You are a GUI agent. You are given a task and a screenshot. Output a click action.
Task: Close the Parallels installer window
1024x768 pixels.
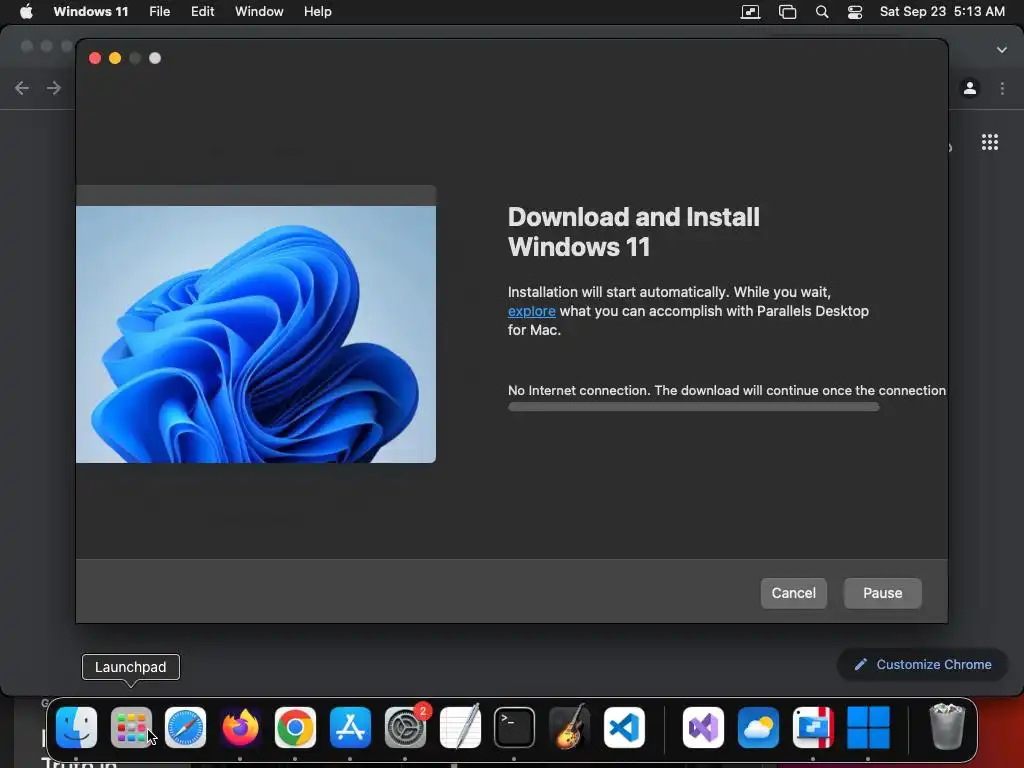(x=95, y=58)
